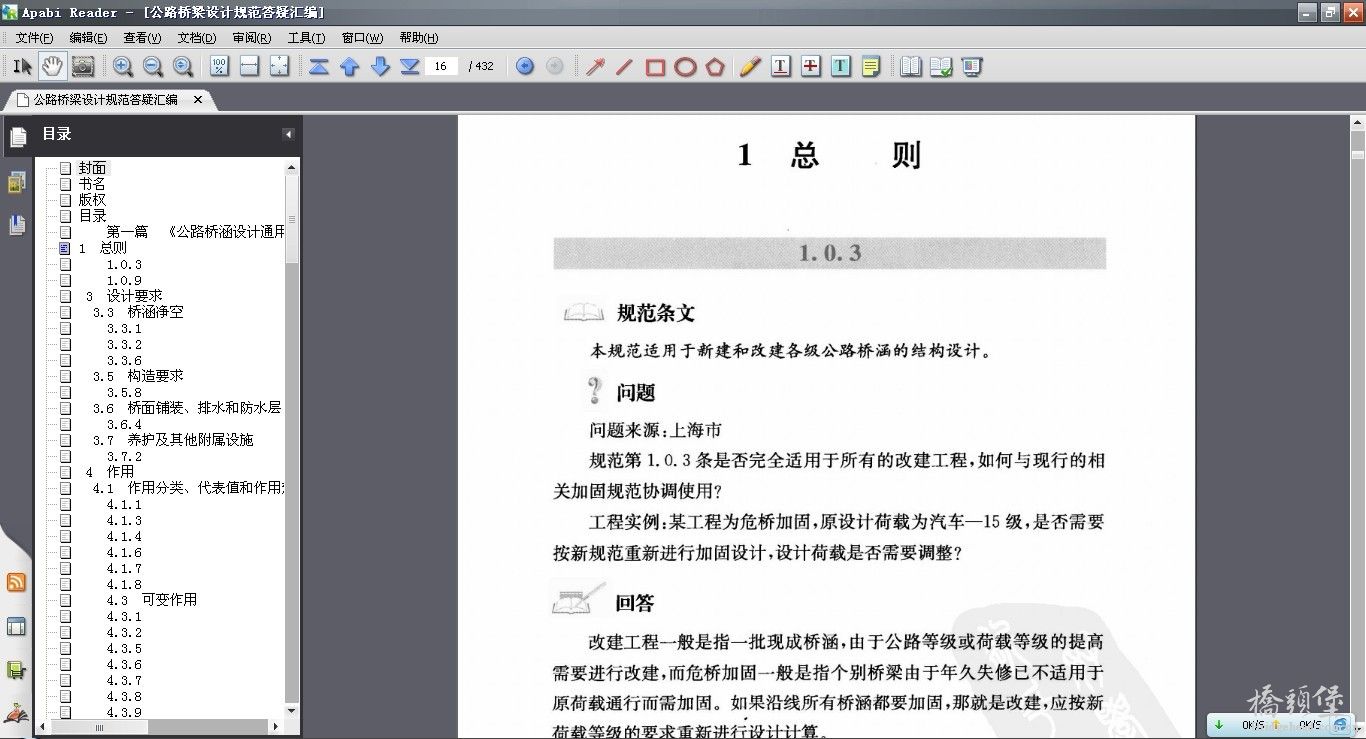
Task: Select the highlight text tool
Action: click(841, 66)
